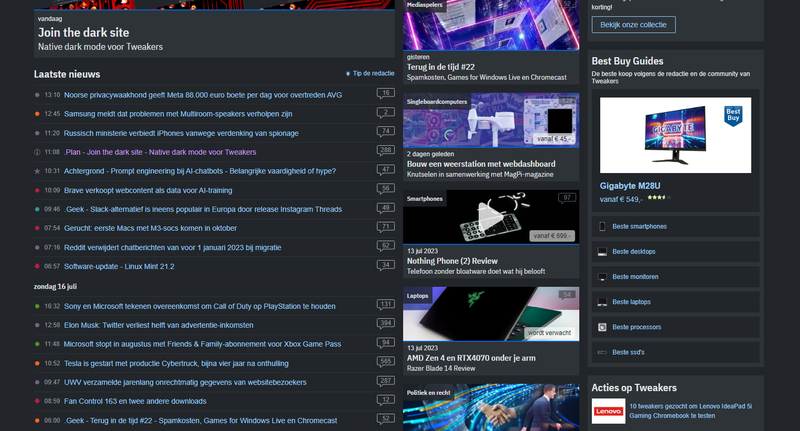Click the Bekijk onze collectie button
This screenshot has width=800, height=431.
click(x=633, y=24)
